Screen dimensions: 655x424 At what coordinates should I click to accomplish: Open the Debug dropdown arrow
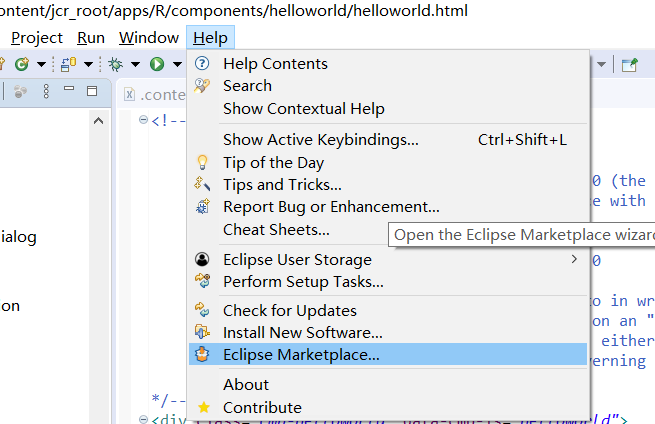tap(135, 65)
